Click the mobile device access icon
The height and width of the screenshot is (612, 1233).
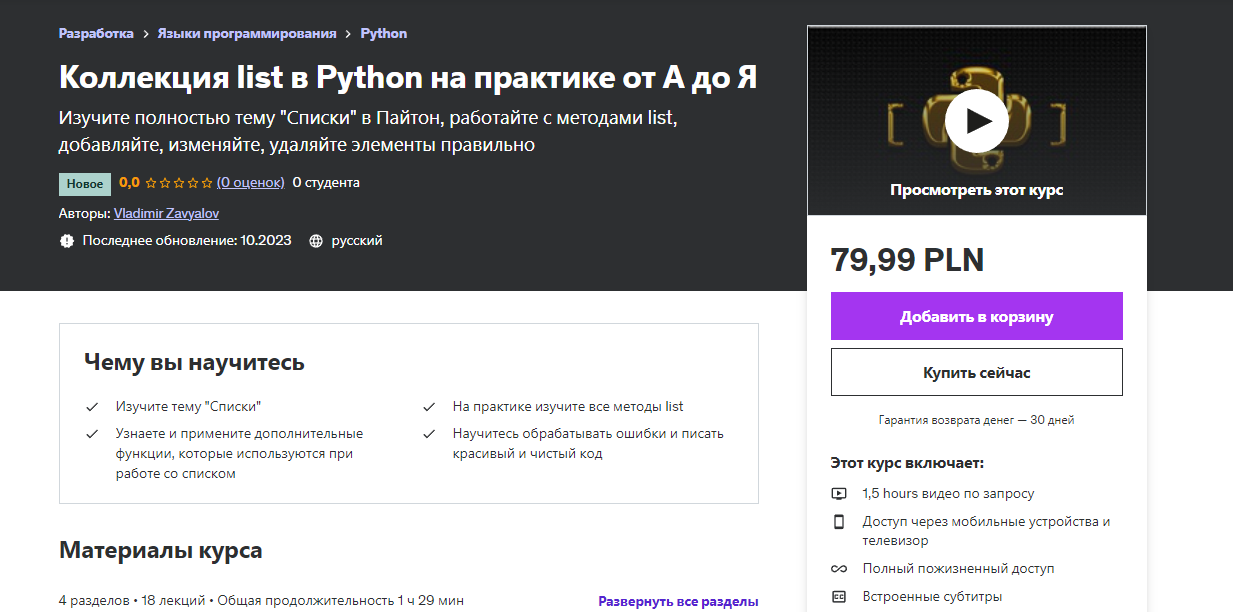(839, 522)
